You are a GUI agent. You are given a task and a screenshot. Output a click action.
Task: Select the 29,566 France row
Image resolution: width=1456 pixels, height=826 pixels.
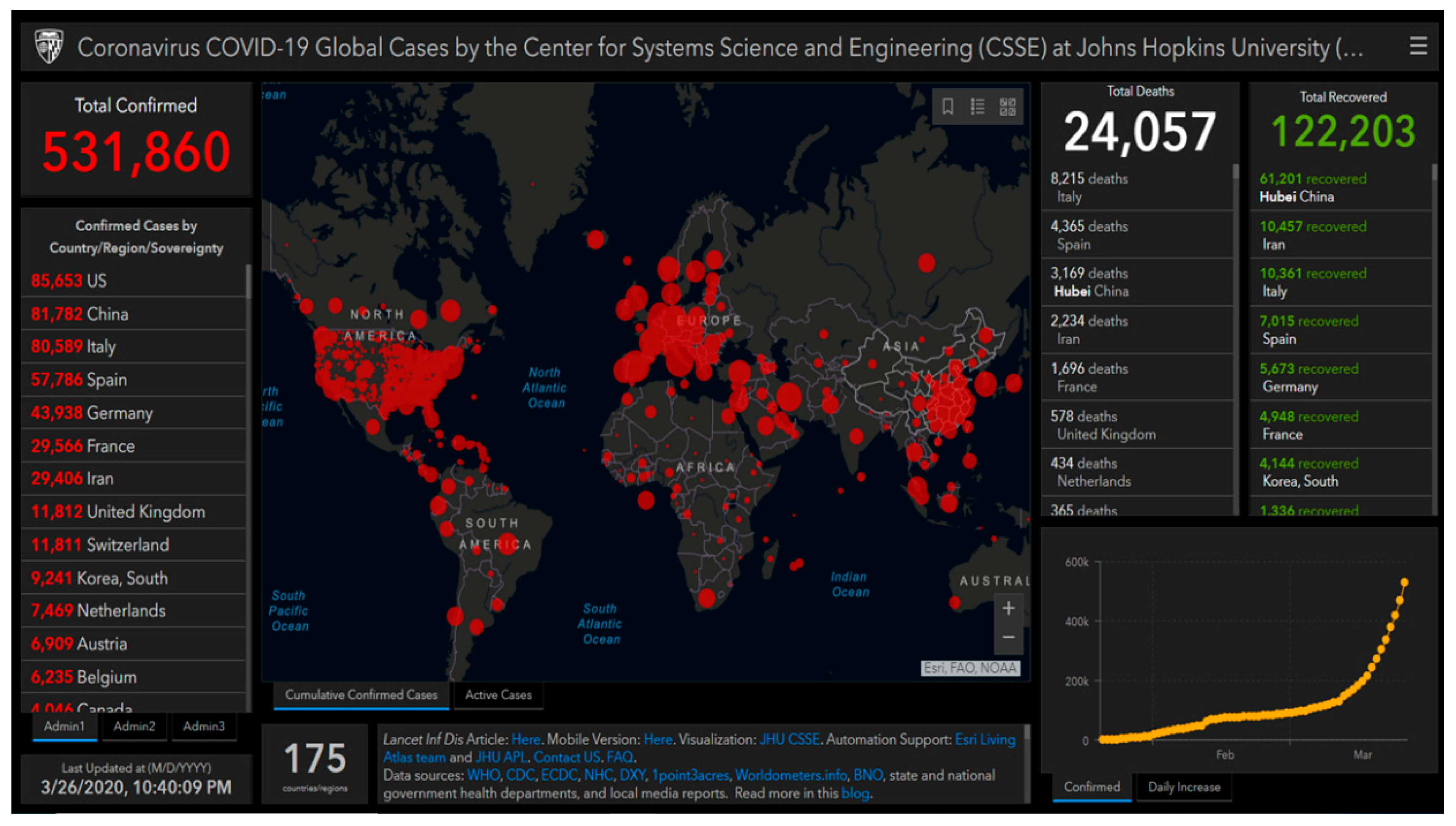(x=133, y=446)
